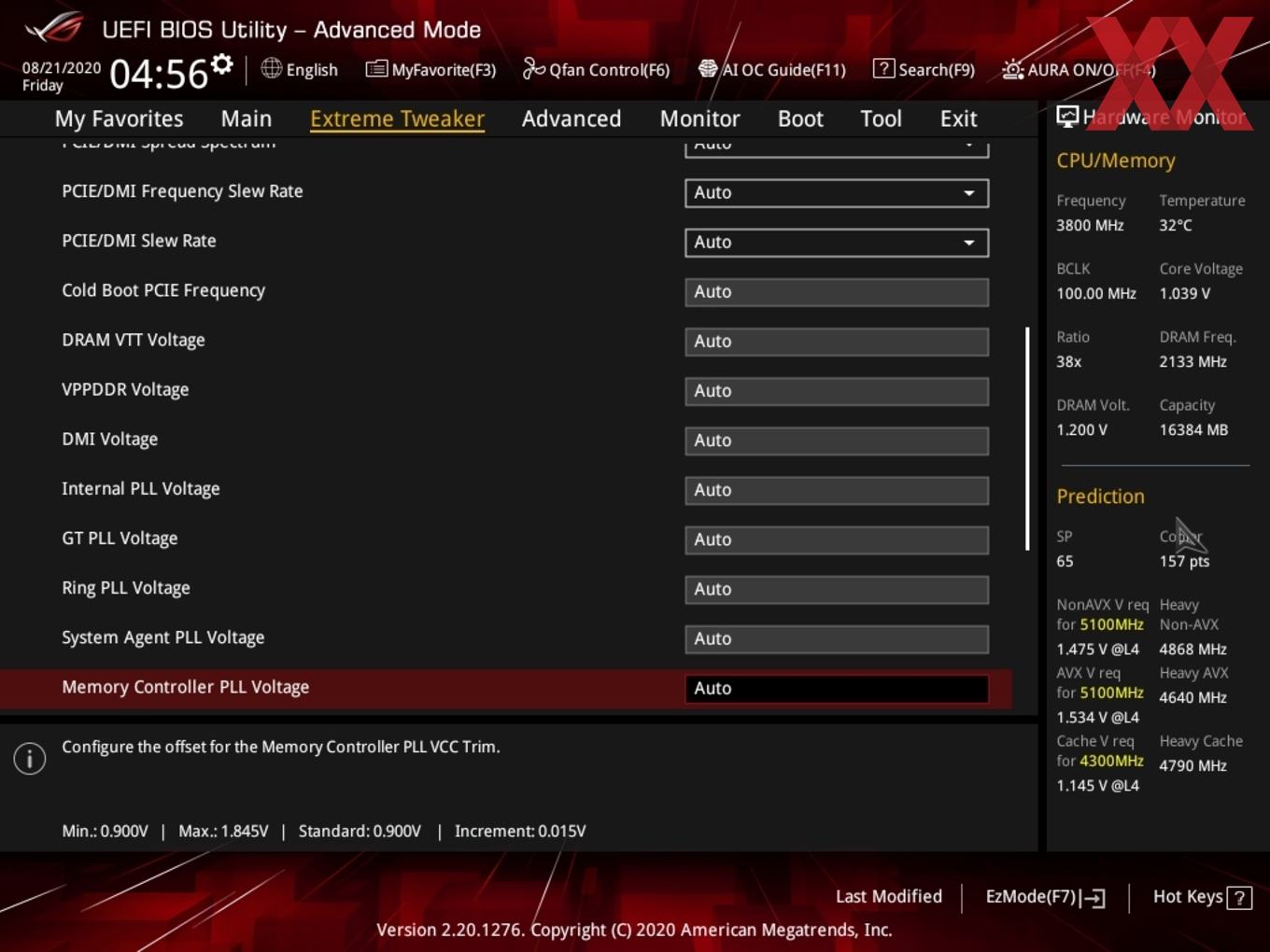
Task: Click the 157 pts cooler value
Action: coord(1184,561)
